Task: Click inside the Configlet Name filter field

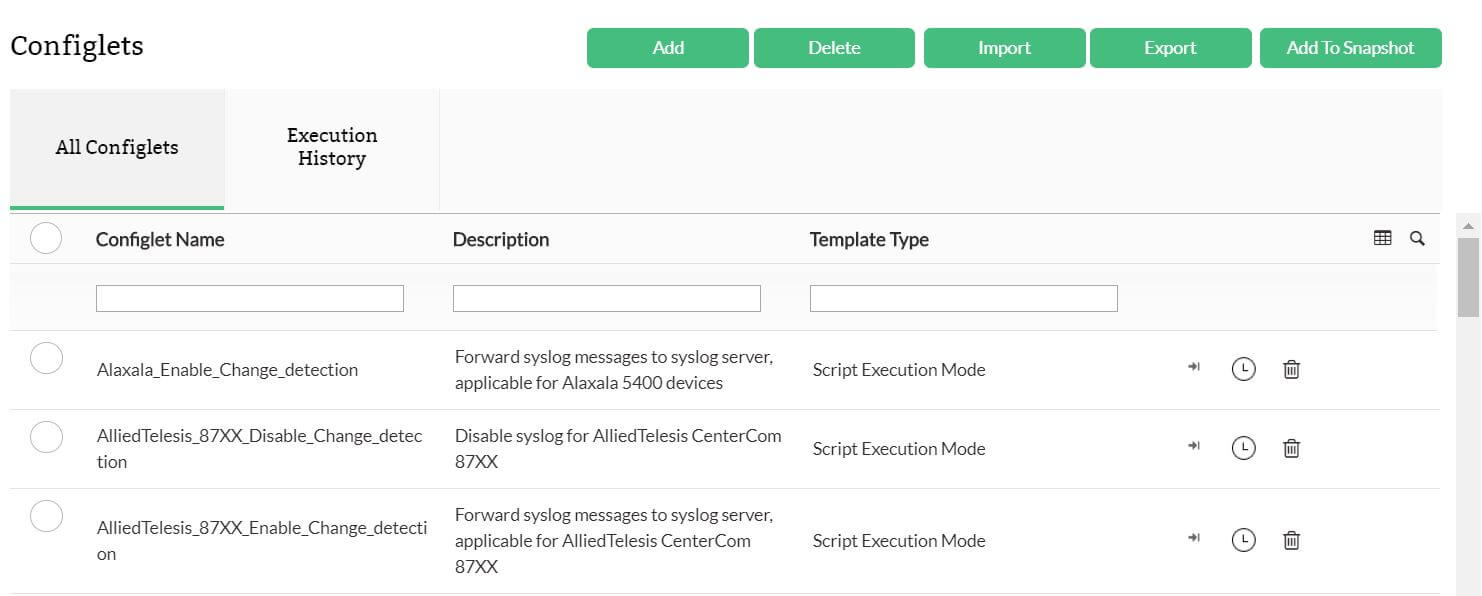Action: click(x=249, y=297)
